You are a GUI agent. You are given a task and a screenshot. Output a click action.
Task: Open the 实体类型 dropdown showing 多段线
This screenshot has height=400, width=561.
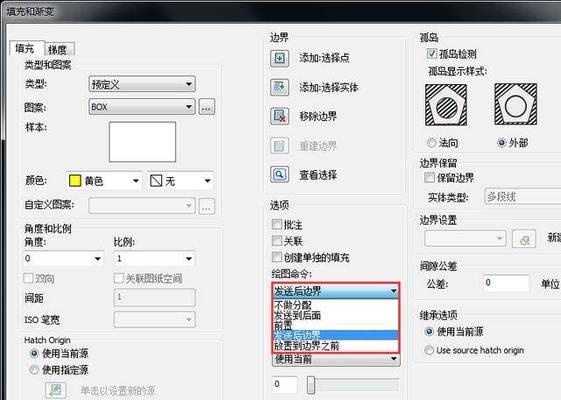click(x=523, y=197)
